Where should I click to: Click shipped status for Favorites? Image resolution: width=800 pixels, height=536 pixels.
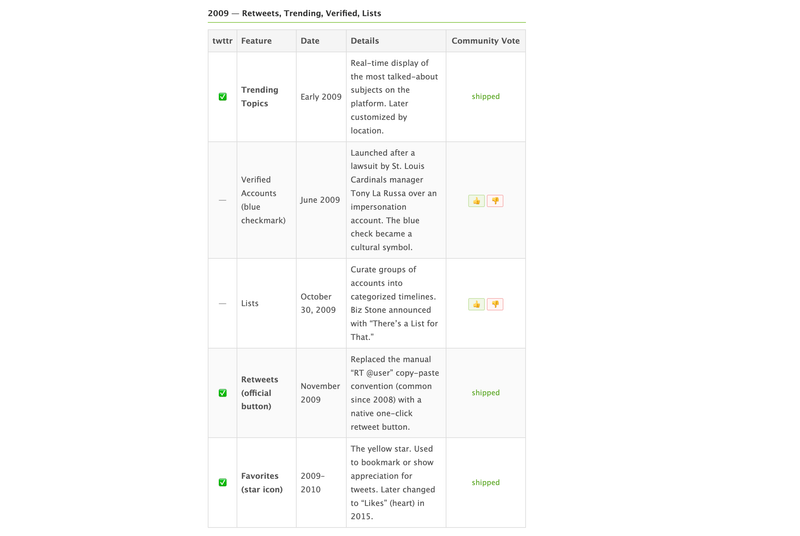coord(485,483)
